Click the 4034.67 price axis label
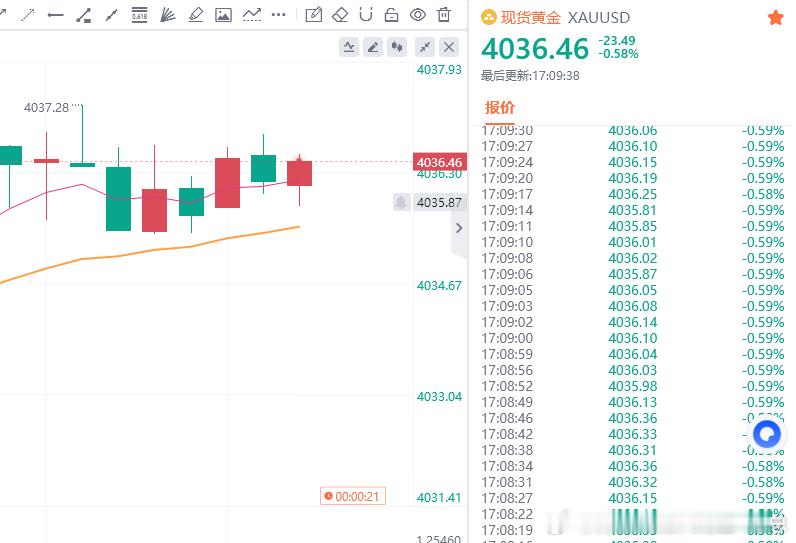 pyautogui.click(x=439, y=286)
